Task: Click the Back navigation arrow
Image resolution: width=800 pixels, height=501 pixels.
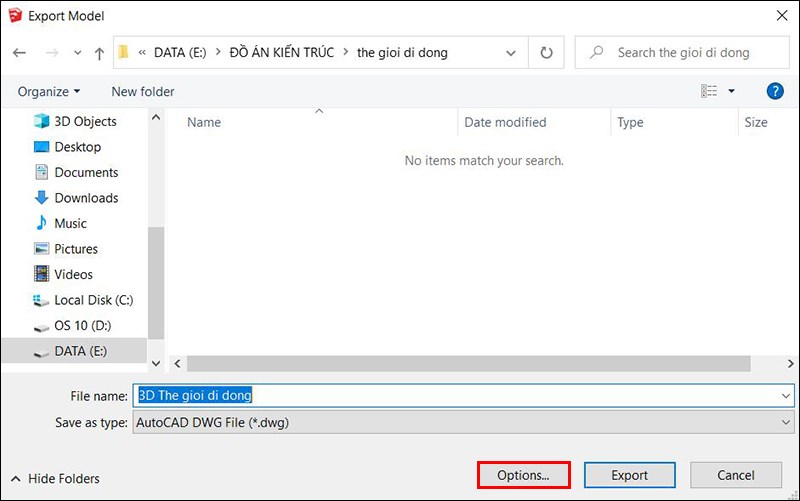Action: 20,52
